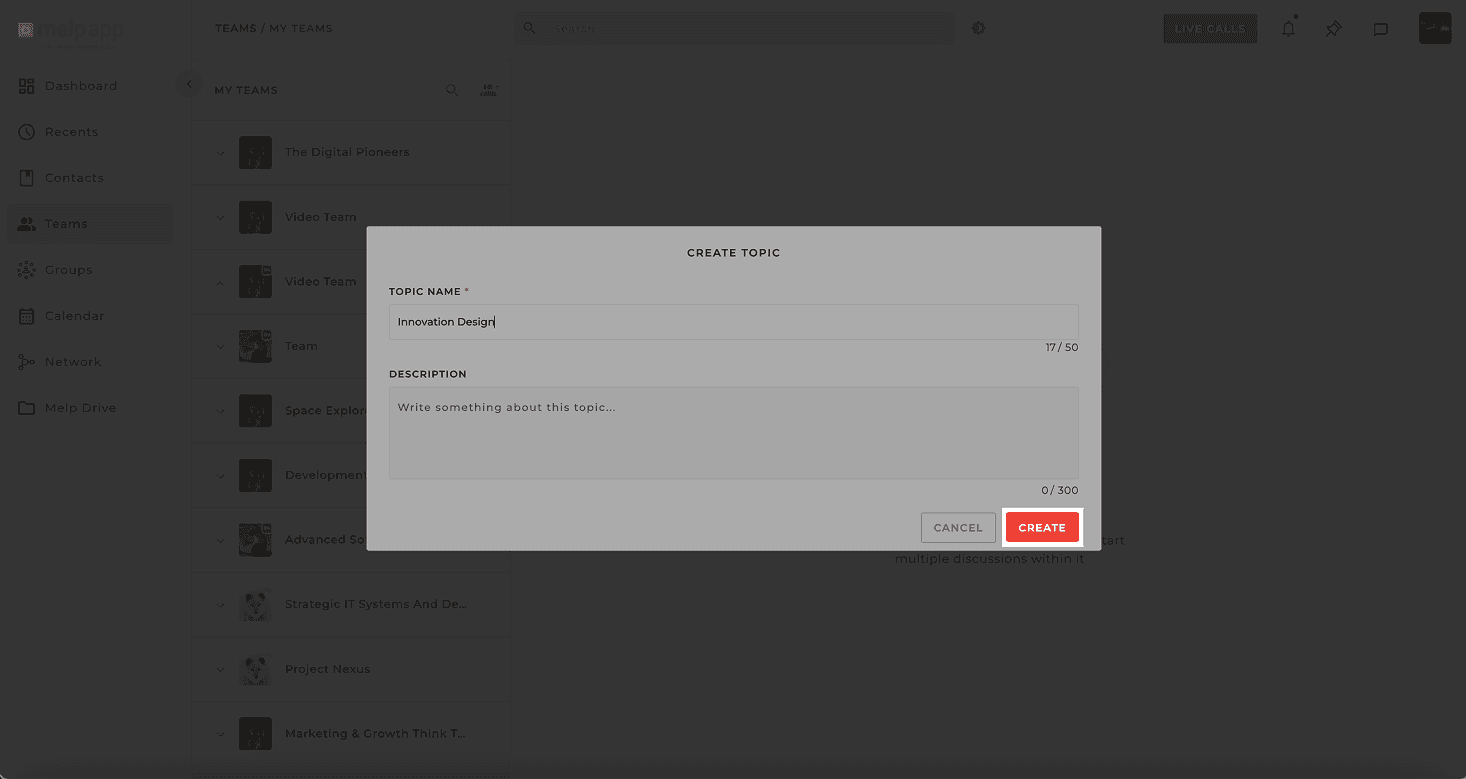Image resolution: width=1466 pixels, height=779 pixels.
Task: Open notifications via the bell icon
Action: 1289,29
